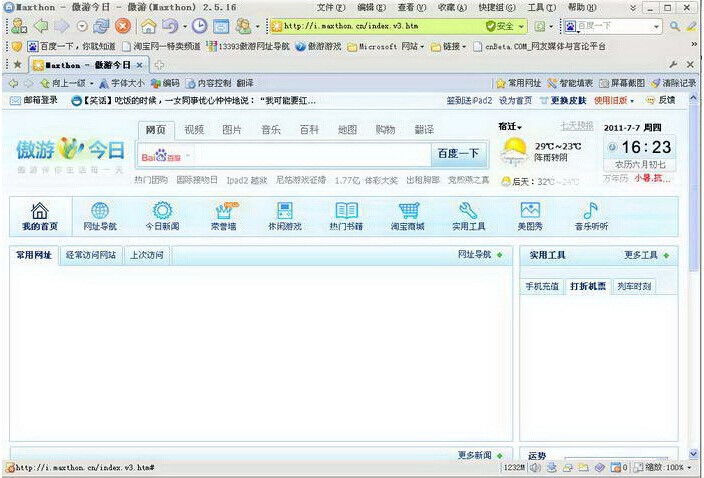
Task: Expand the address bar security 安全 dropdown
Action: click(521, 26)
